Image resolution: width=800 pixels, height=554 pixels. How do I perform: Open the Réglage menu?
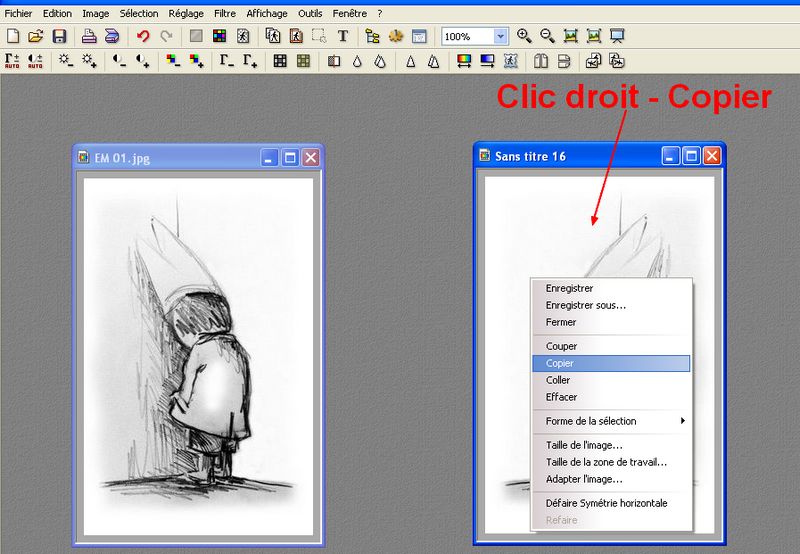(x=186, y=14)
